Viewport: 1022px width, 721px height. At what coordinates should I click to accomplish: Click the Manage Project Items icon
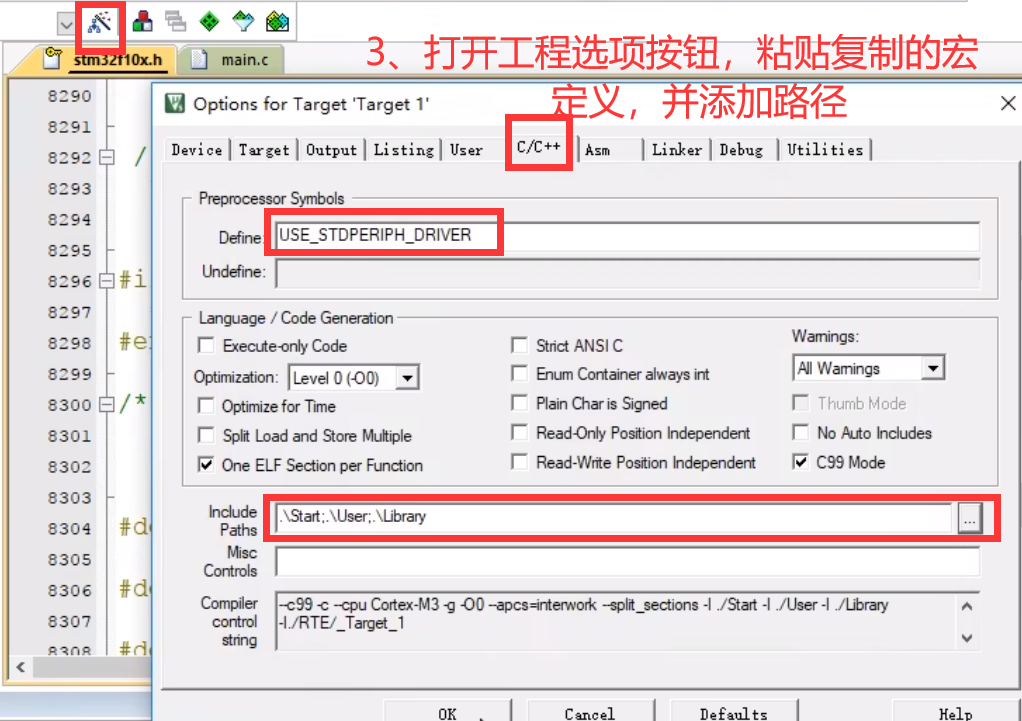click(x=142, y=22)
